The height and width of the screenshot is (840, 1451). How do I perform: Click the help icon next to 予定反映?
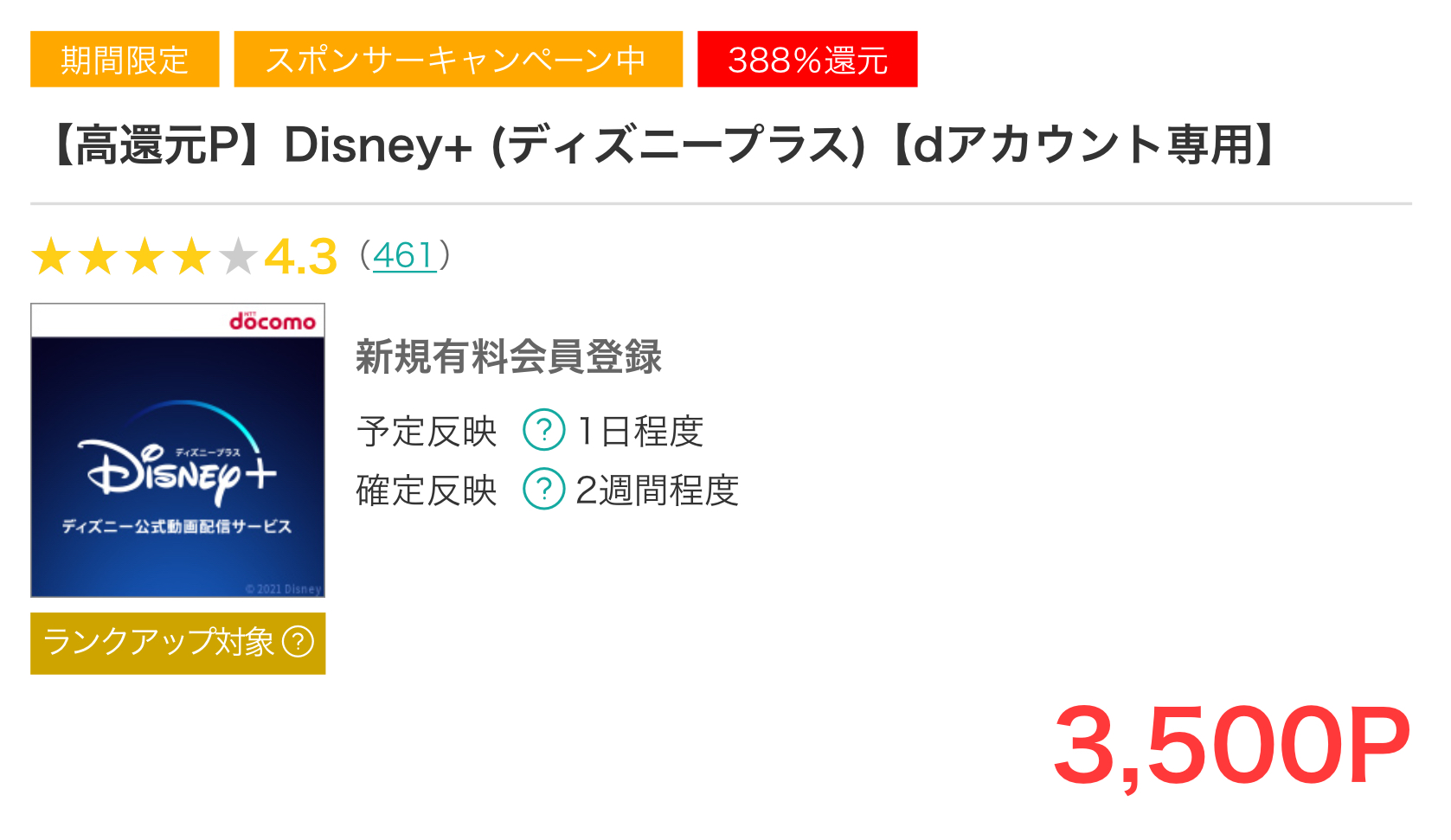click(x=544, y=430)
